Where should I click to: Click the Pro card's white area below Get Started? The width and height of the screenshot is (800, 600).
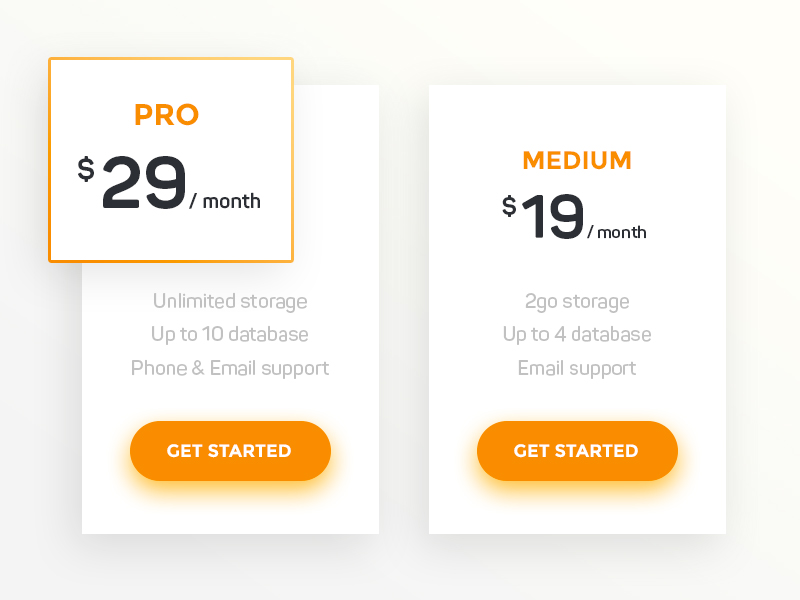[x=230, y=510]
